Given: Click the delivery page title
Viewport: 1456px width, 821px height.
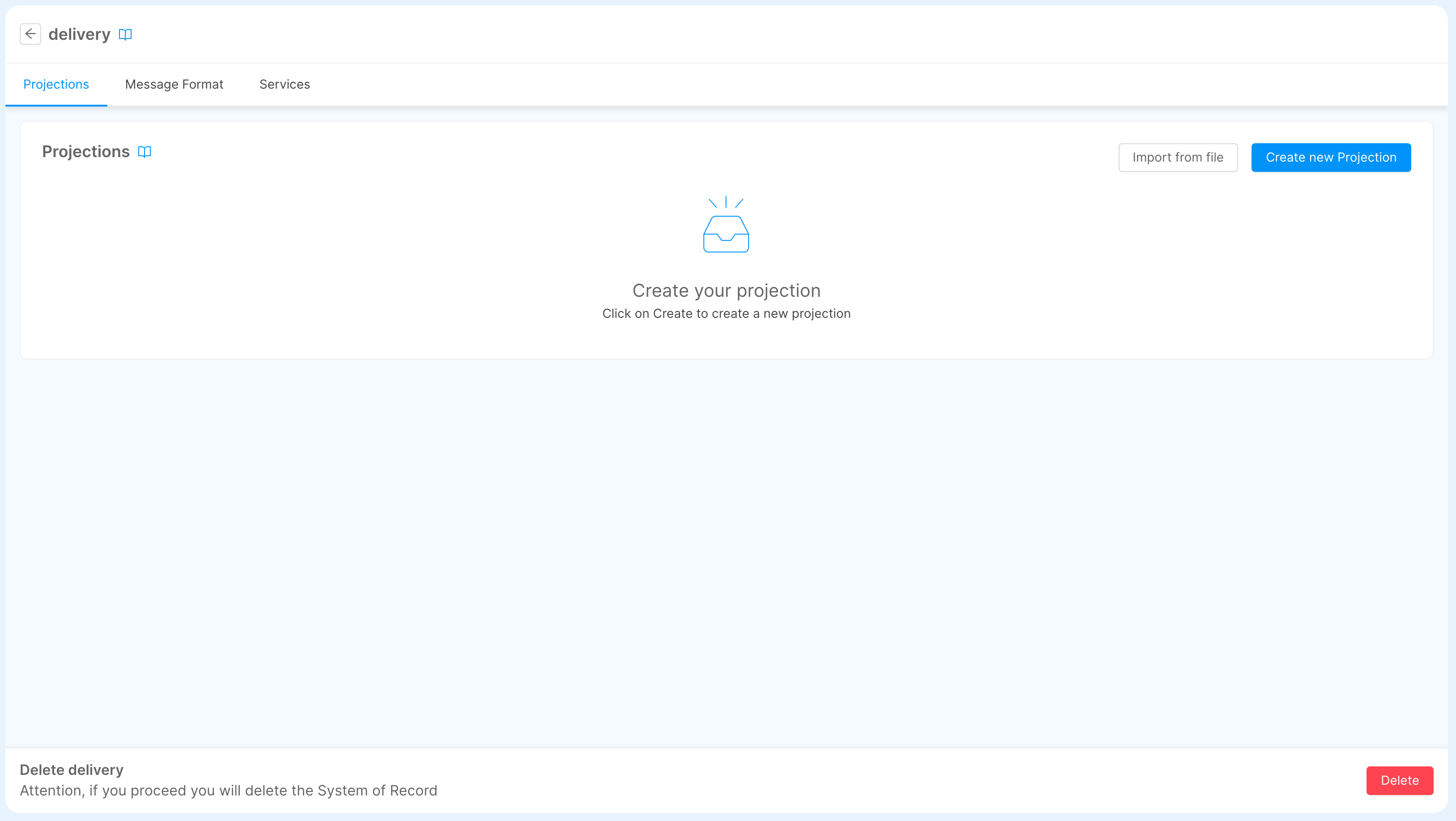Looking at the screenshot, I should pyautogui.click(x=79, y=34).
